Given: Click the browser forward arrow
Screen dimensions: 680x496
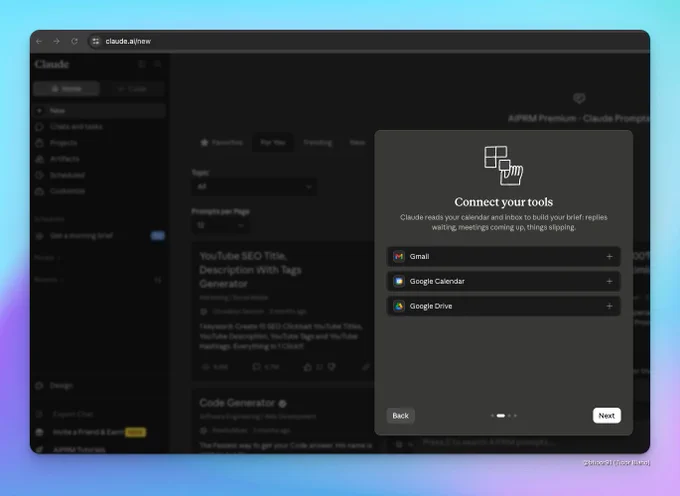Looking at the screenshot, I should point(56,41).
